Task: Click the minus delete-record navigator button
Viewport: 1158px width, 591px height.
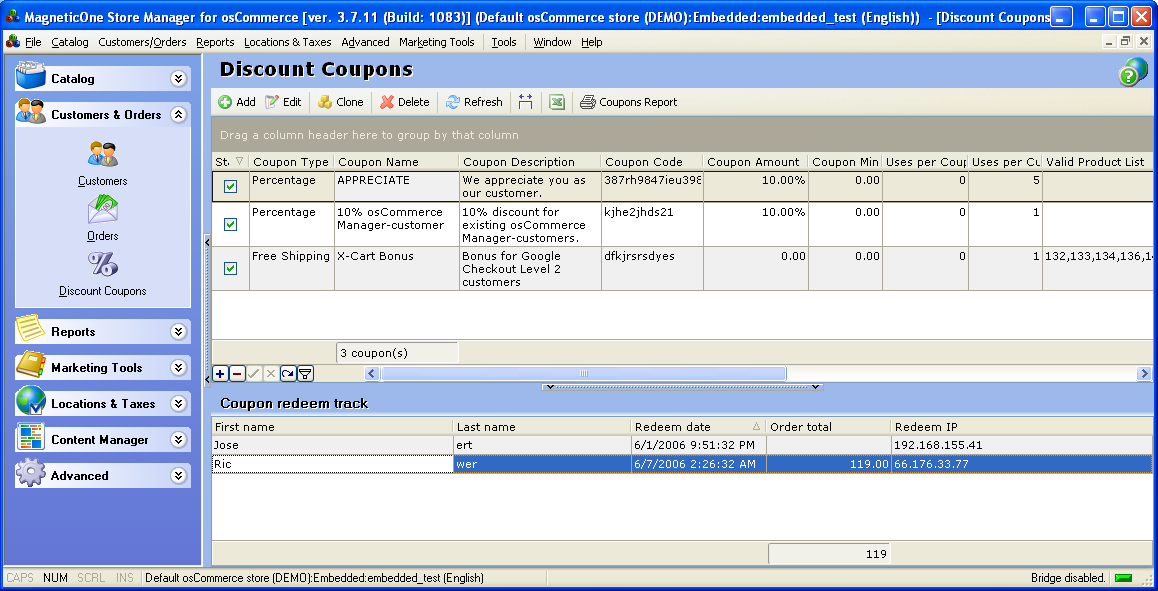Action: tap(237, 374)
